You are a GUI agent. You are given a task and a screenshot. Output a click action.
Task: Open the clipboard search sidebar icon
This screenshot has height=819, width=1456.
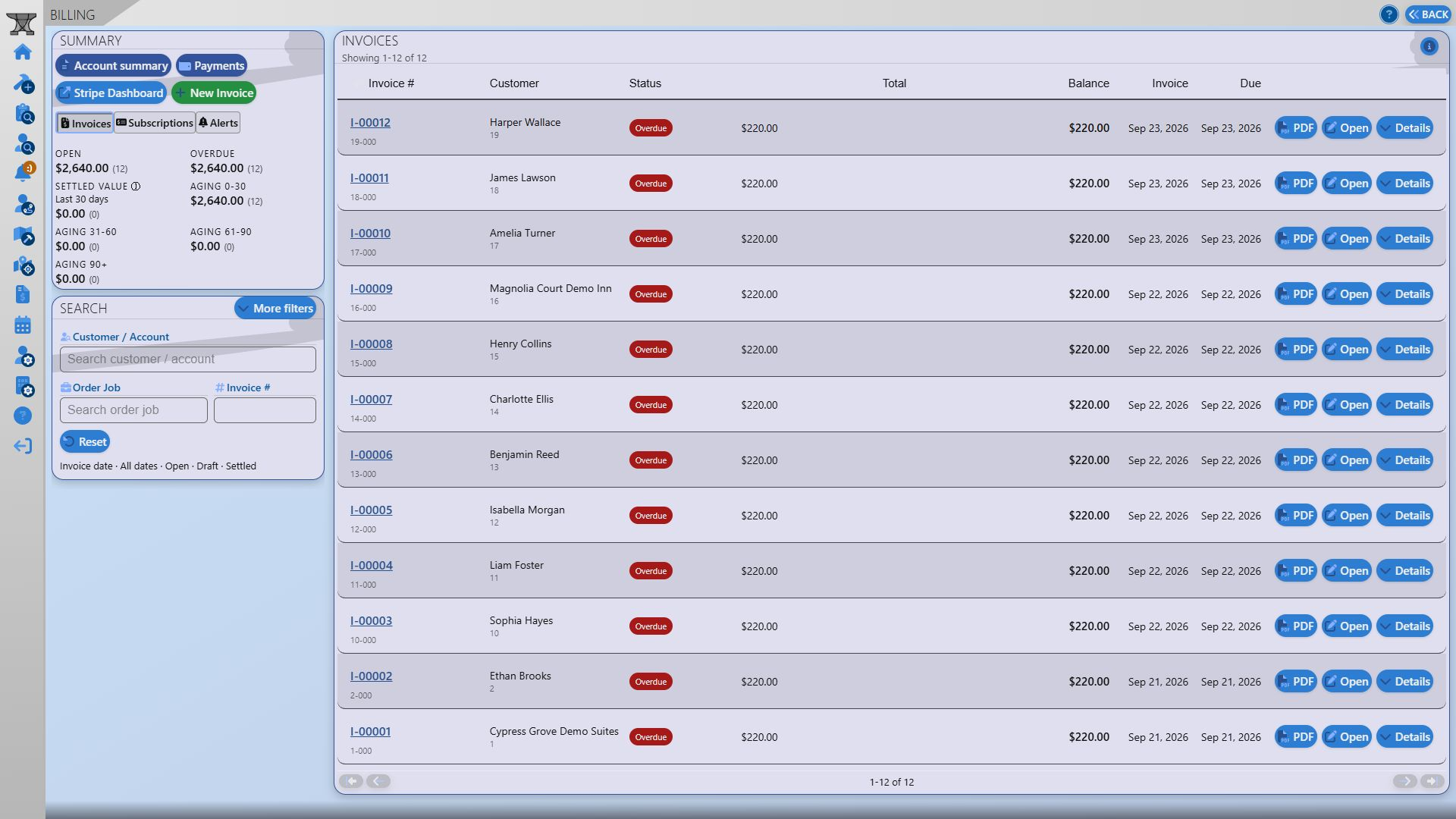[23, 113]
